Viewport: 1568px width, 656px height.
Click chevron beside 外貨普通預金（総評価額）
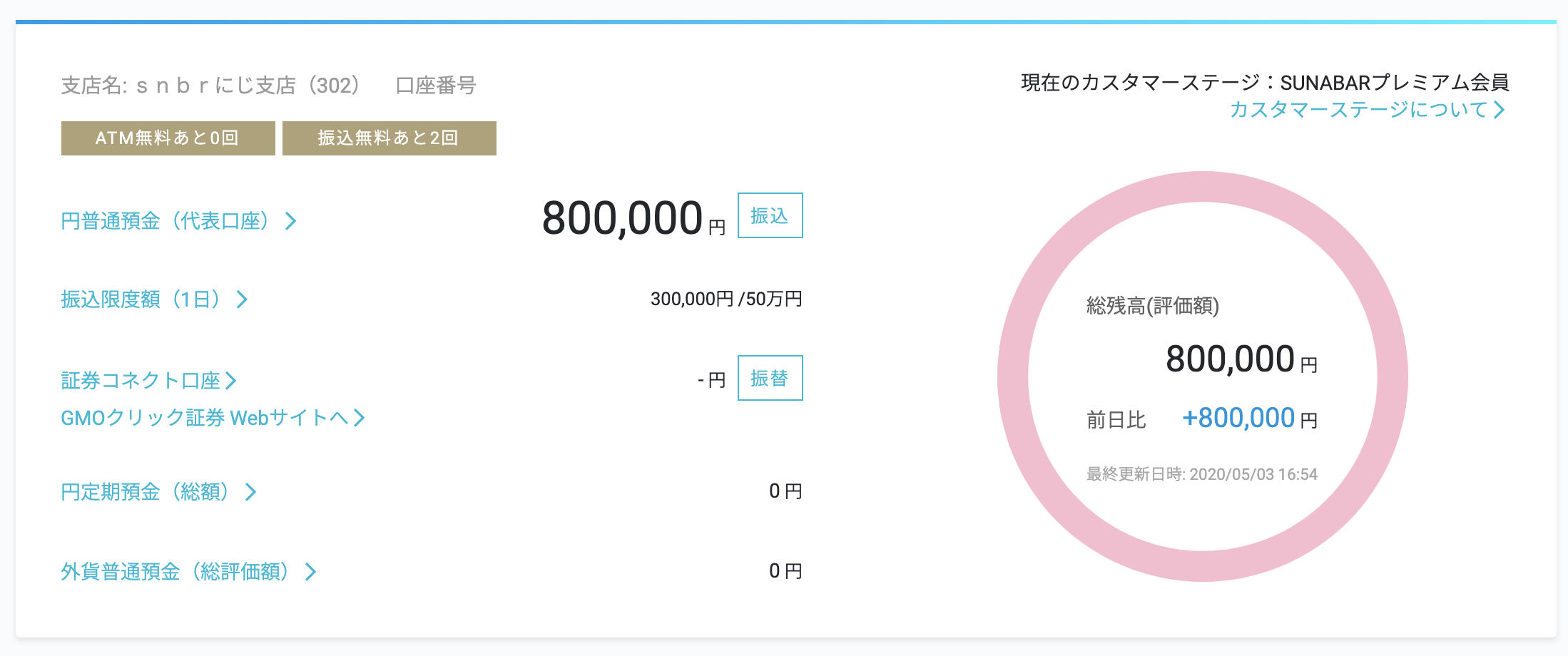[x=310, y=572]
